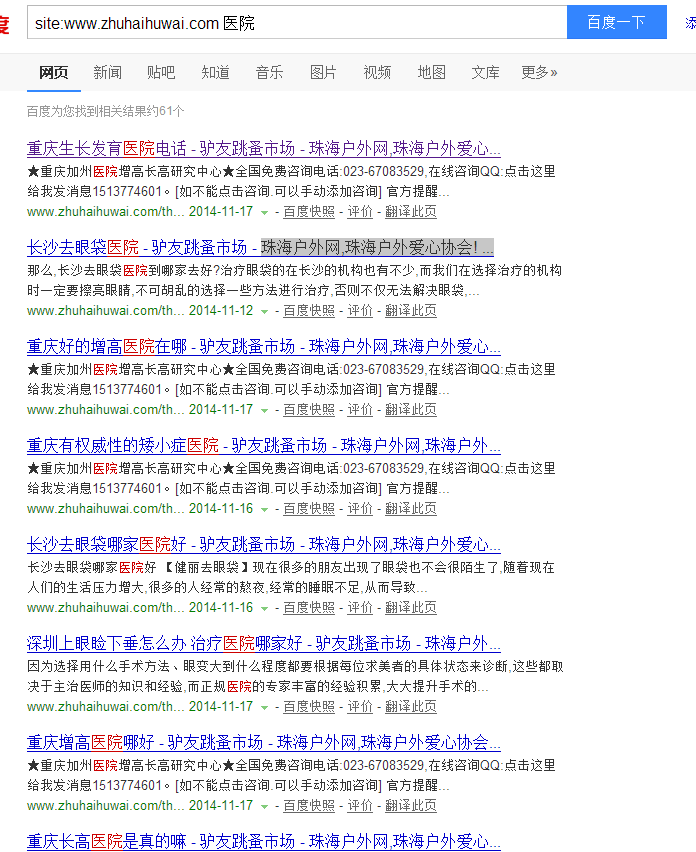This screenshot has width=696, height=852.
Task: Open the 知道 tab
Action: (215, 72)
